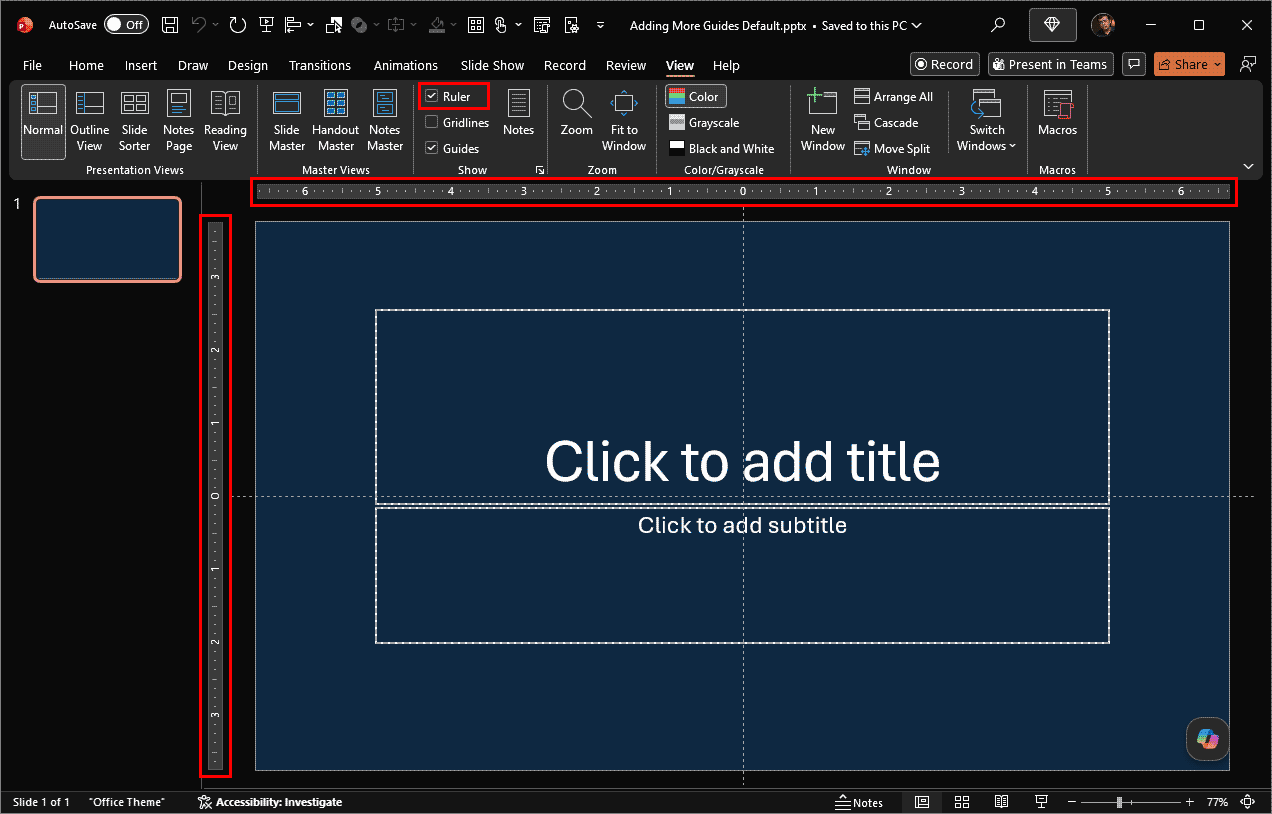Open the Customize Quick Access Toolbar dropdown
1272x814 pixels.
click(600, 25)
